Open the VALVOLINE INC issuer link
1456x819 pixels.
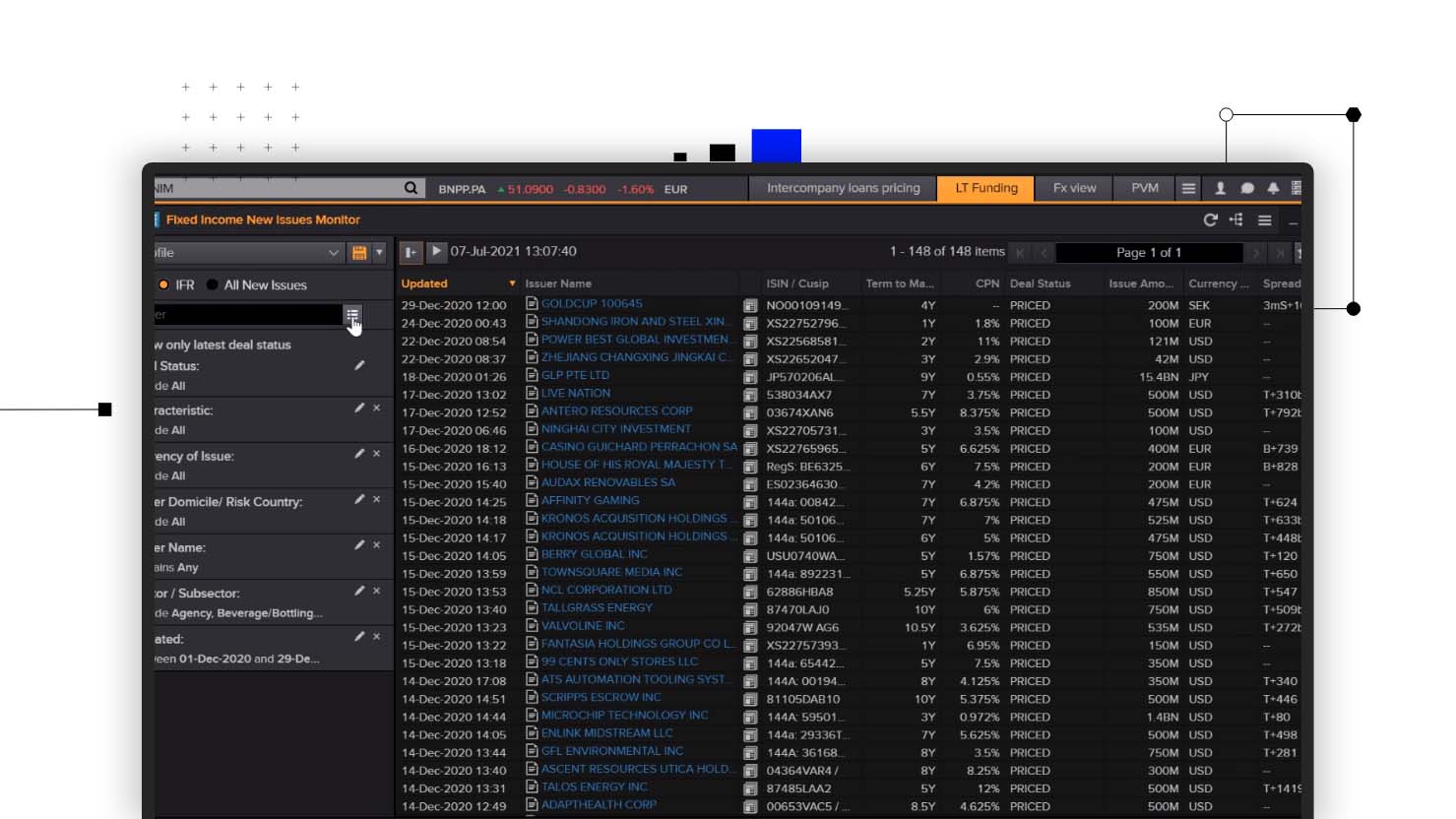(583, 626)
